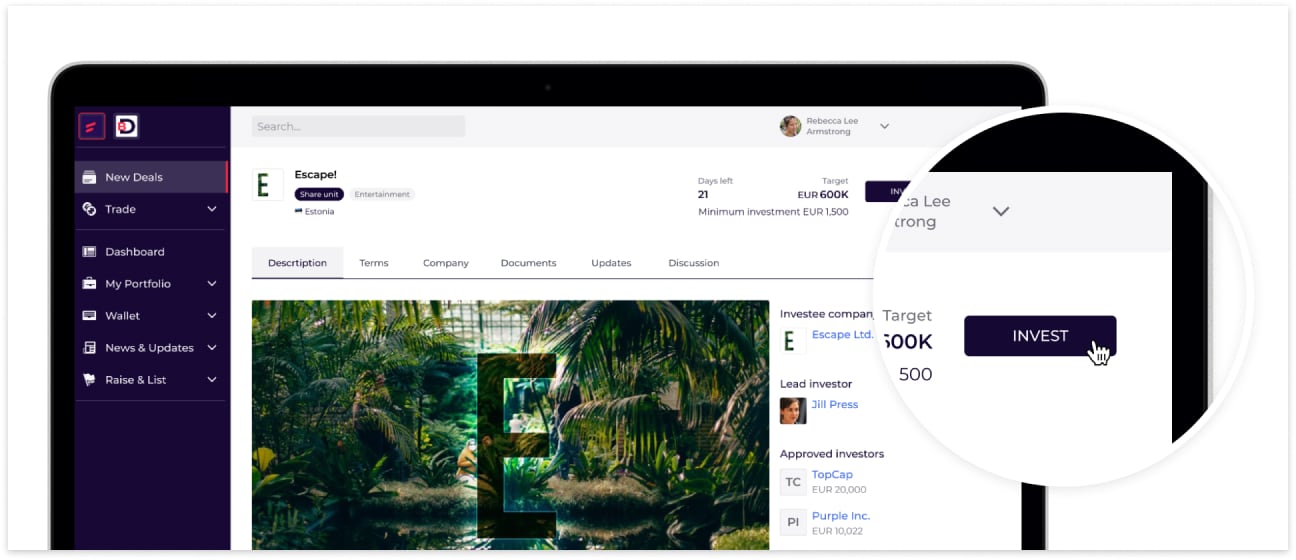Open News & Updates in the sidebar
Image resolution: width=1296 pixels, height=560 pixels.
(x=151, y=348)
